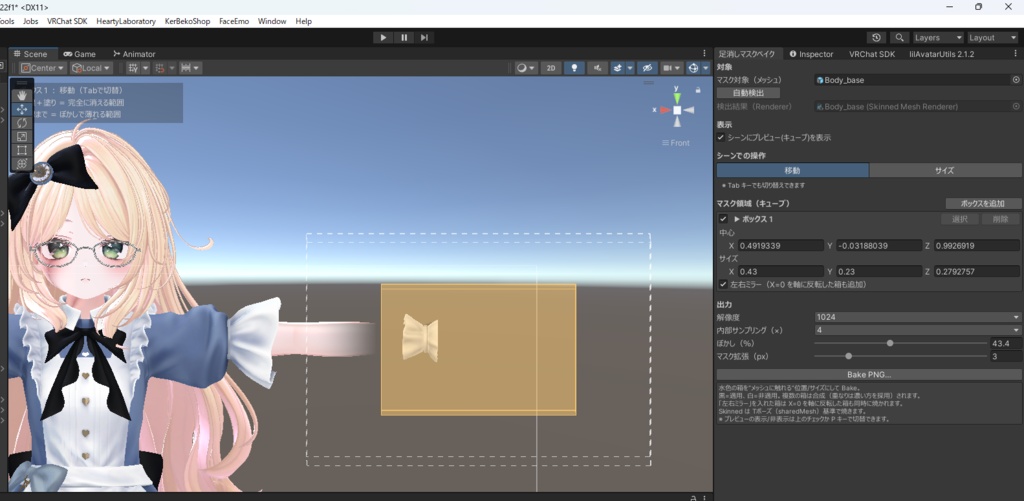
Task: Click the Pause button
Action: (404, 37)
